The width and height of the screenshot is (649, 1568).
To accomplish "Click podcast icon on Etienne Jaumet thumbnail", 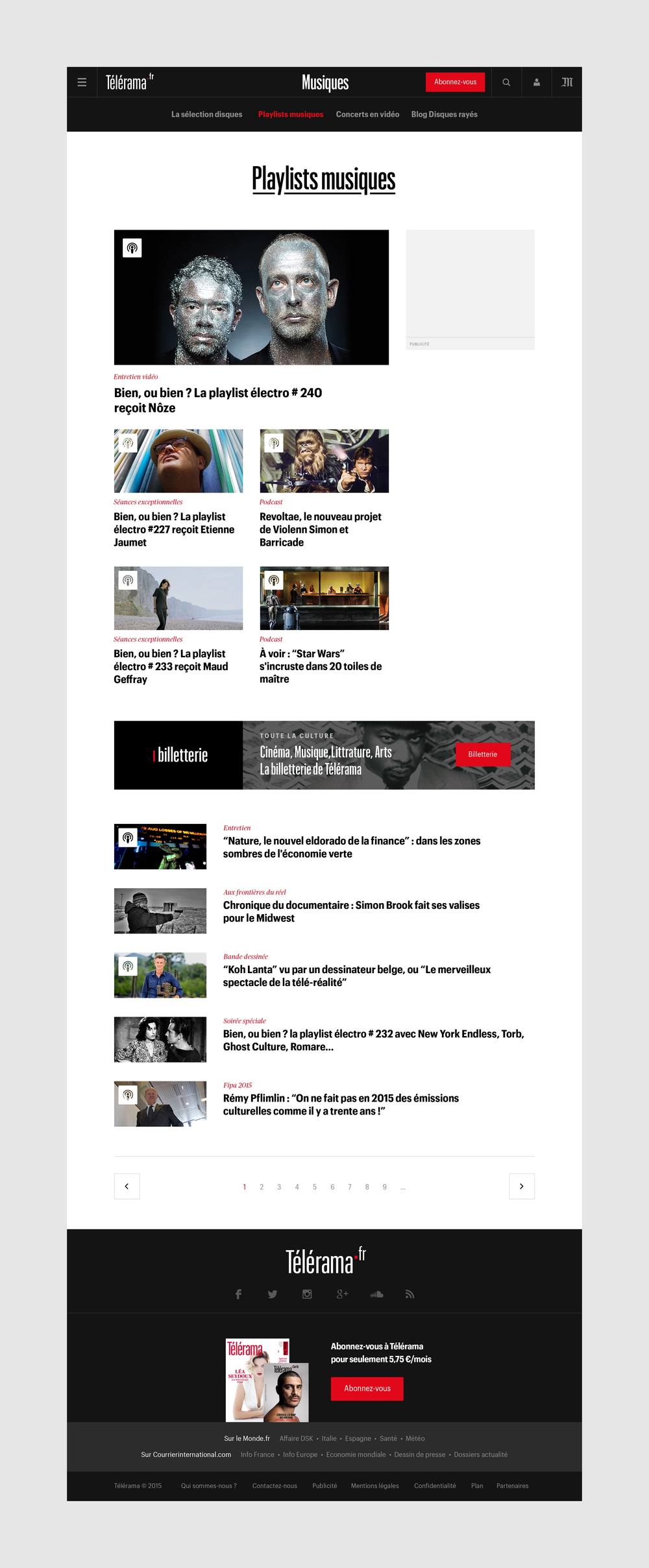I will click(129, 443).
